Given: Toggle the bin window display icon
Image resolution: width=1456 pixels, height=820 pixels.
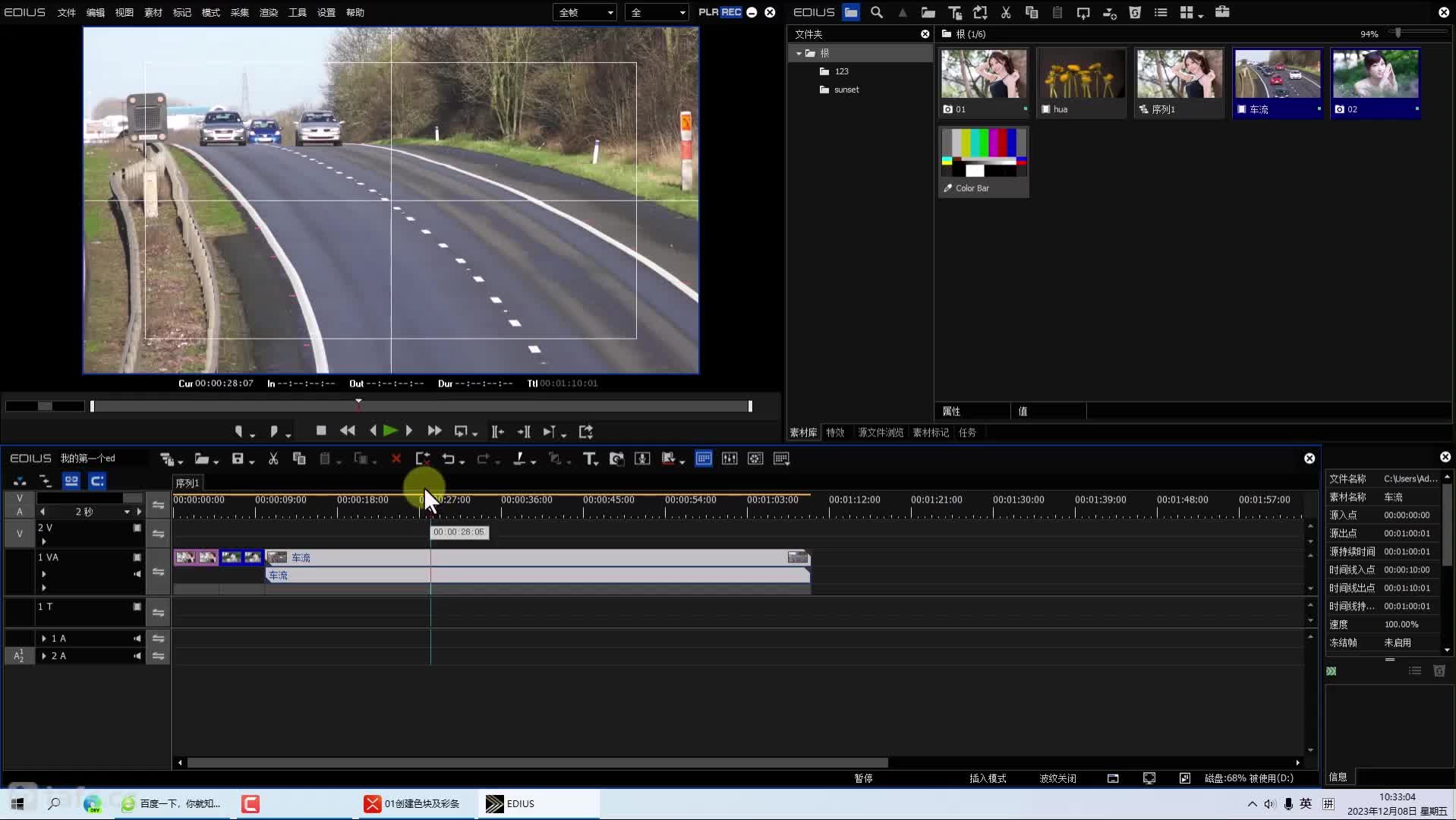Looking at the screenshot, I should pyautogui.click(x=704, y=459).
